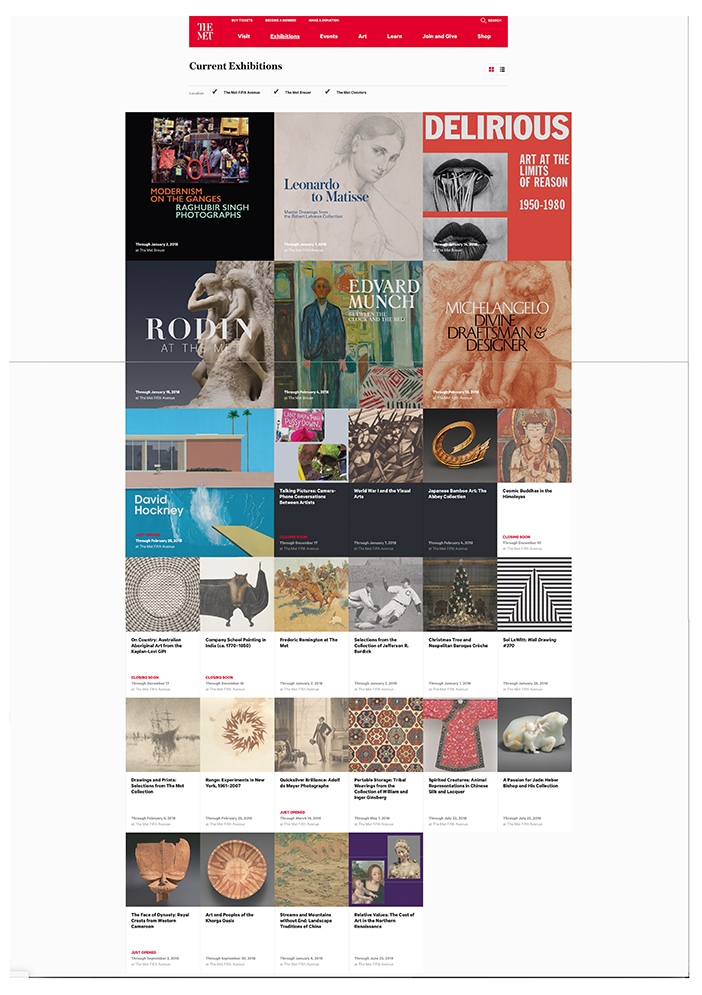Open the Join and Give menu
The height and width of the screenshot is (995, 702).
tap(440, 36)
